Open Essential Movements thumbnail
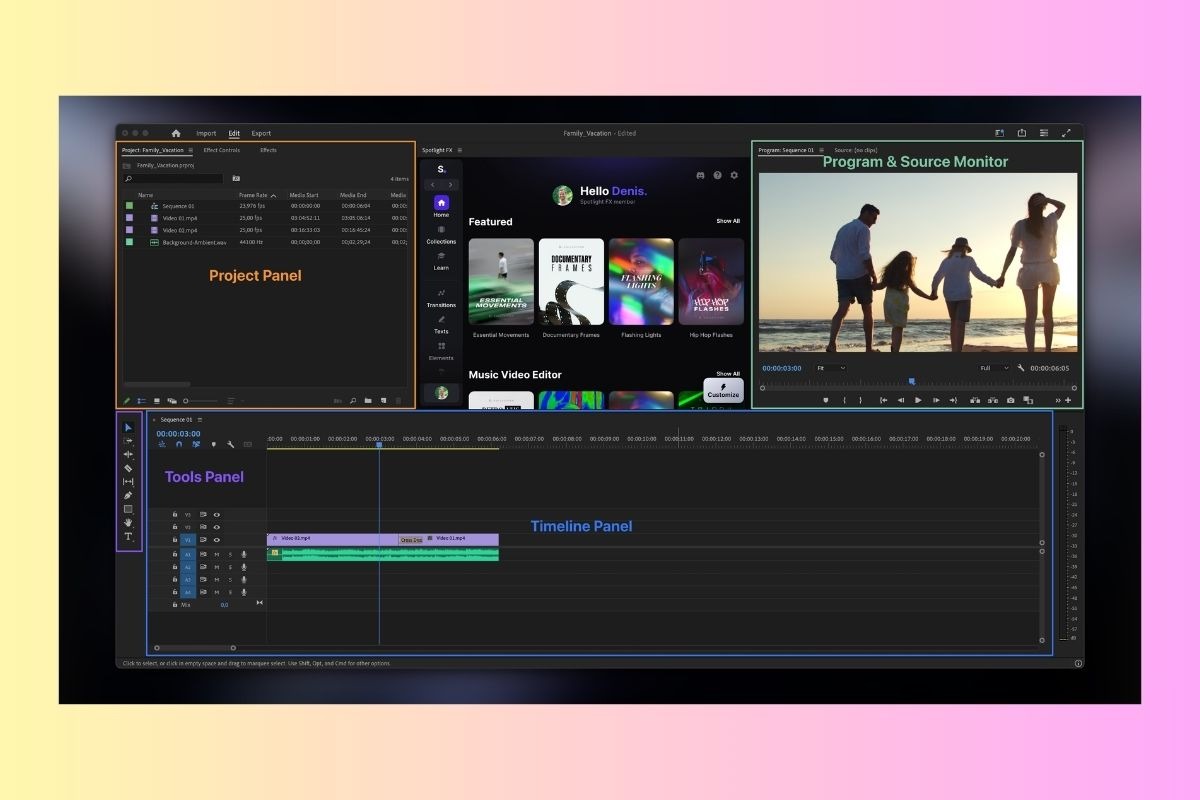 tap(501, 281)
